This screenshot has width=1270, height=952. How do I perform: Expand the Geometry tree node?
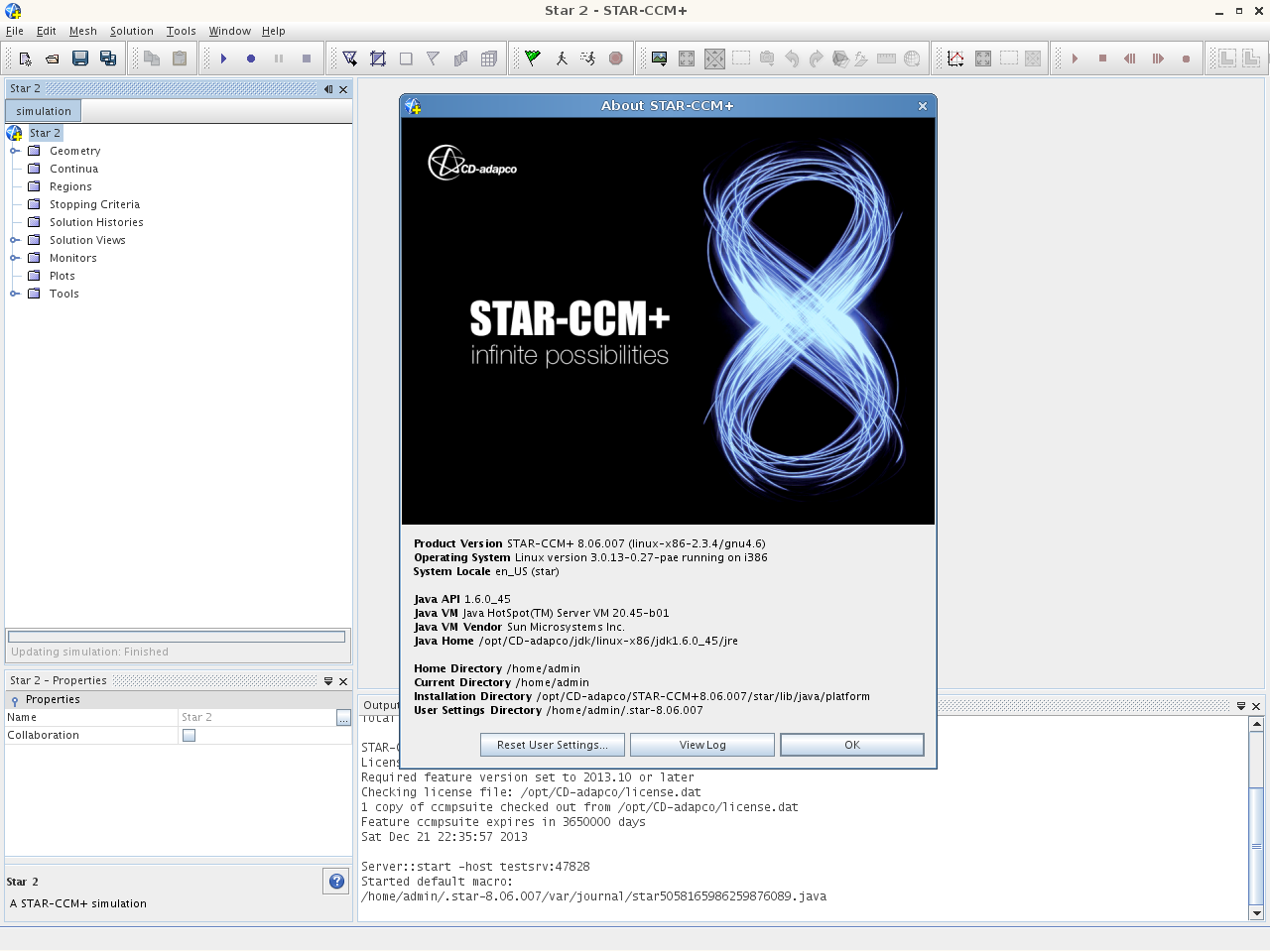[15, 151]
